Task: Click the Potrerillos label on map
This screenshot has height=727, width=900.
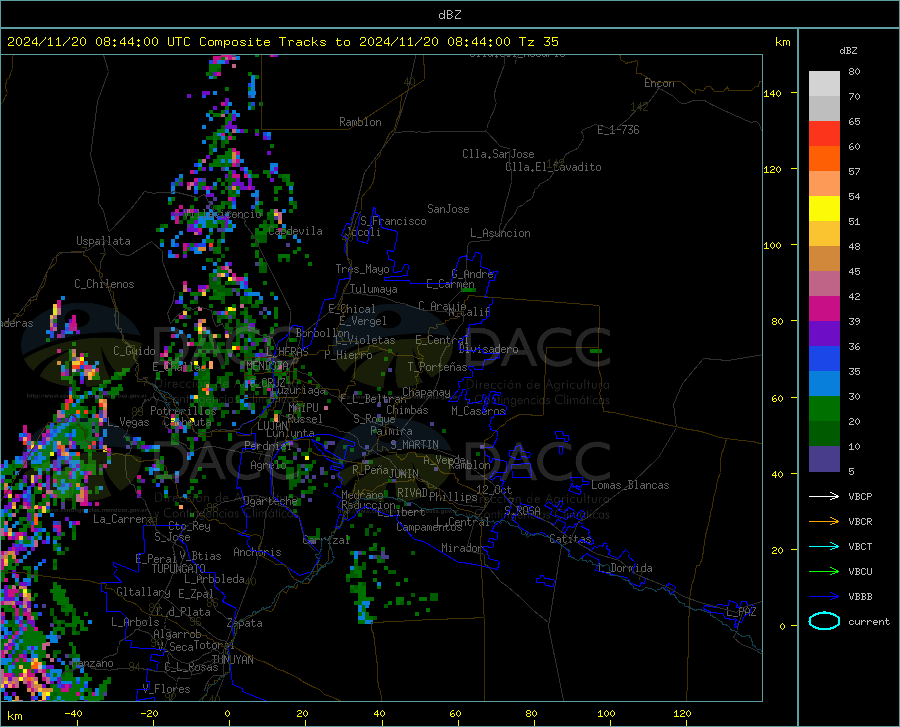Action: (x=183, y=411)
